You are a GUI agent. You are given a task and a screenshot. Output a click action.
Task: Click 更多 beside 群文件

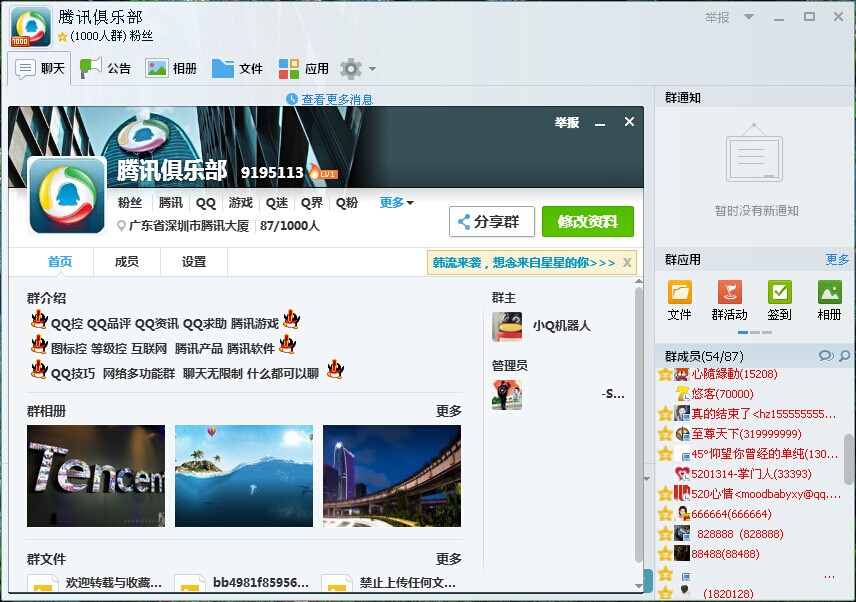[x=448, y=559]
